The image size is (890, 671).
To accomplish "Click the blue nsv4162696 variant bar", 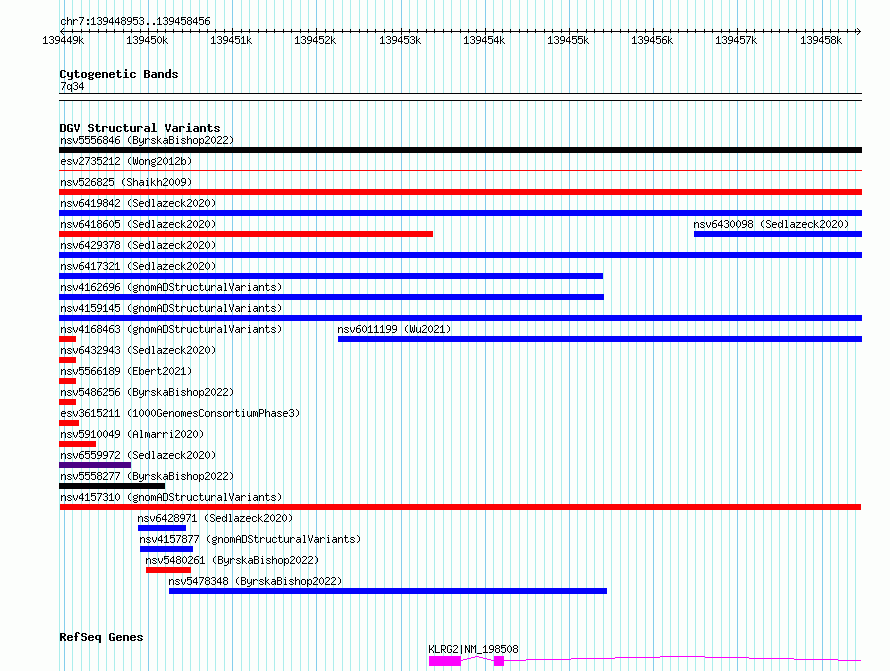I will (x=331, y=297).
